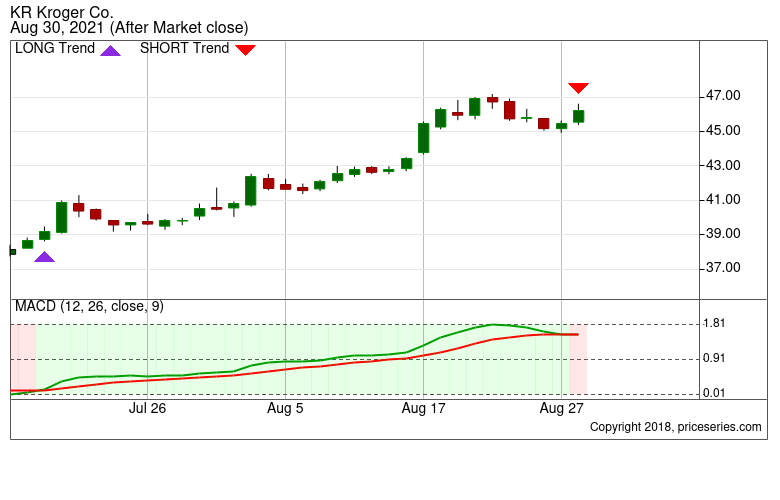780x500 pixels.
Task: Click the "LONG Trend" legend label
Action: [55, 48]
